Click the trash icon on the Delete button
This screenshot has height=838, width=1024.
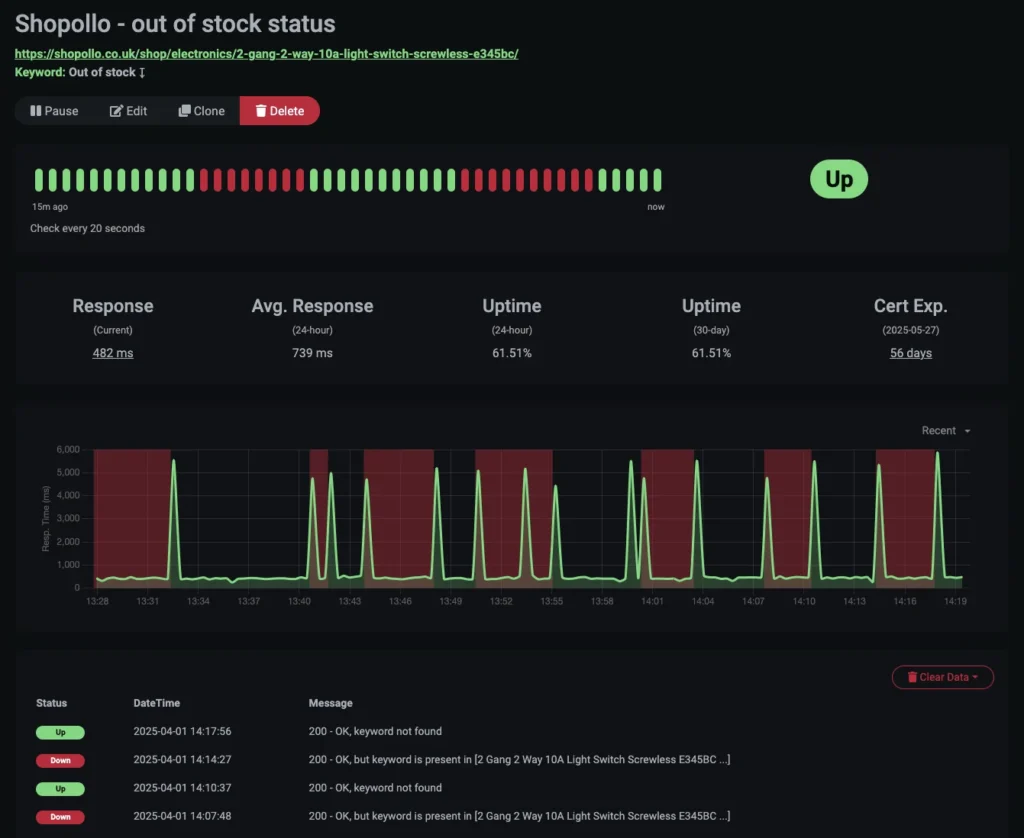pos(262,111)
